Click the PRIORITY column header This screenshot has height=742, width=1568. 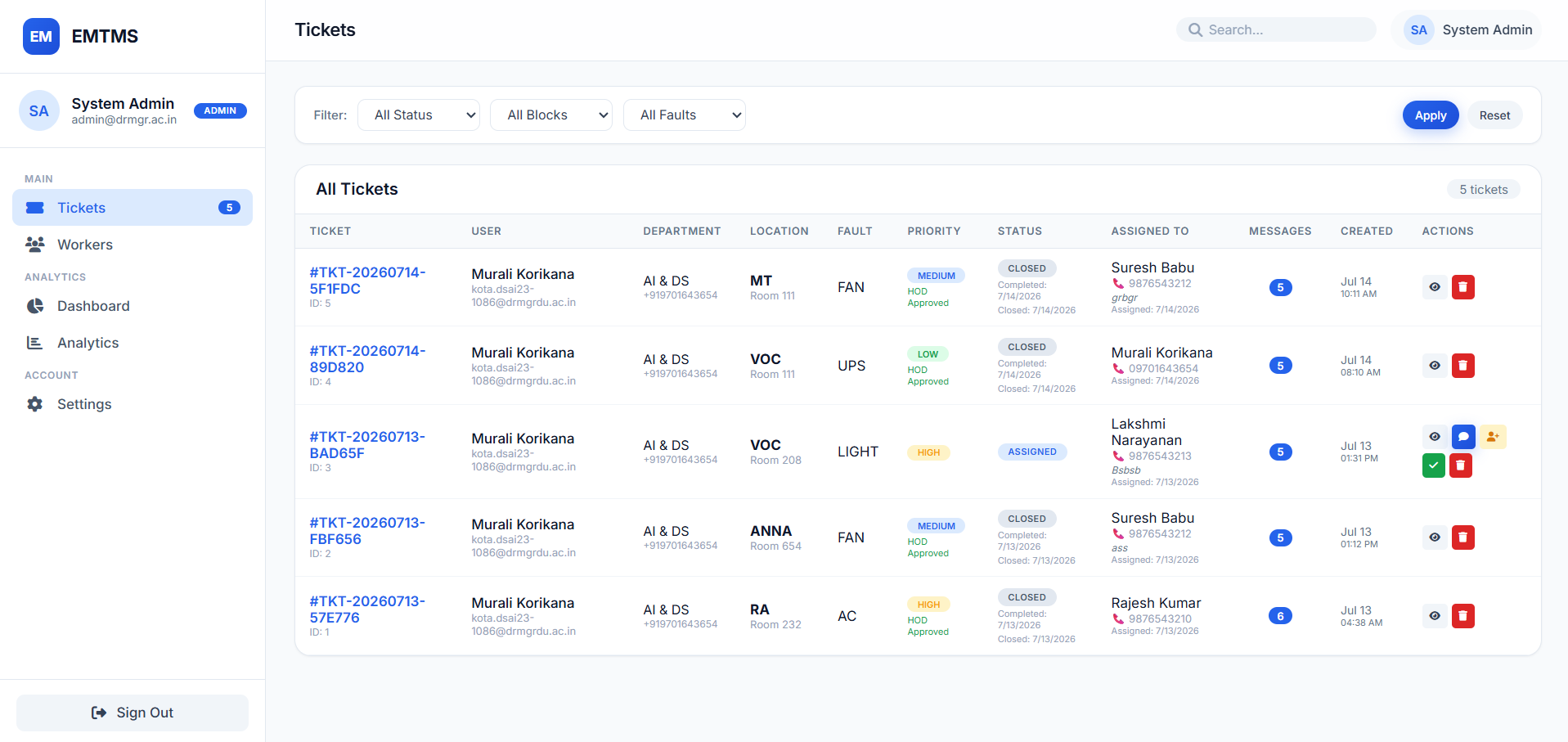pyautogui.click(x=934, y=232)
